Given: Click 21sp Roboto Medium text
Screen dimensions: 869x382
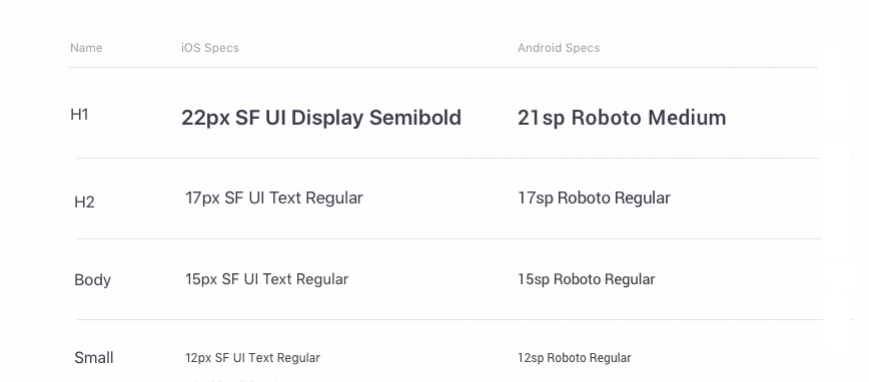Looking at the screenshot, I should 622,118.
